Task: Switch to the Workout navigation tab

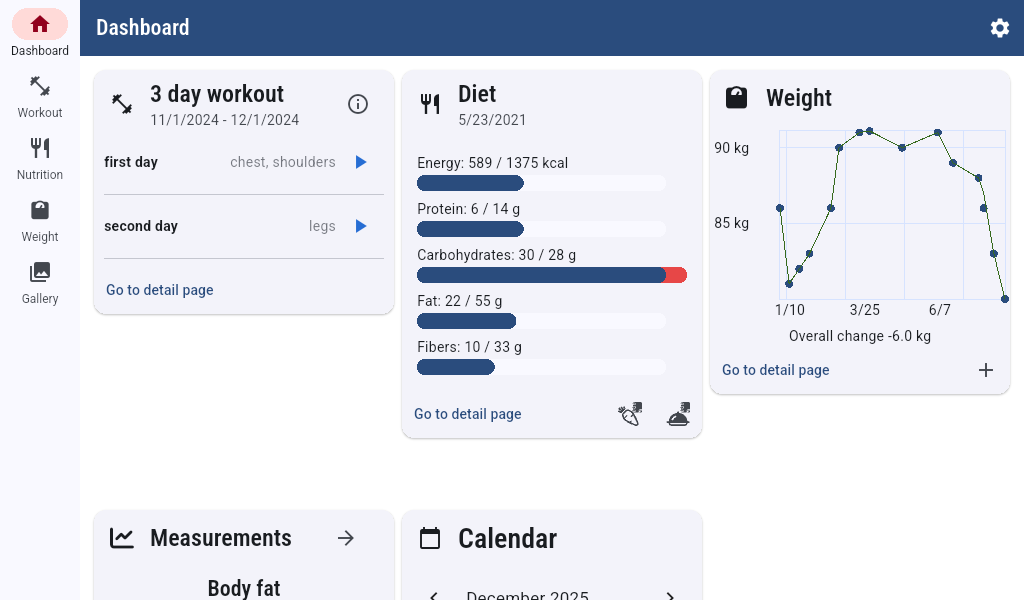Action: coord(40,96)
